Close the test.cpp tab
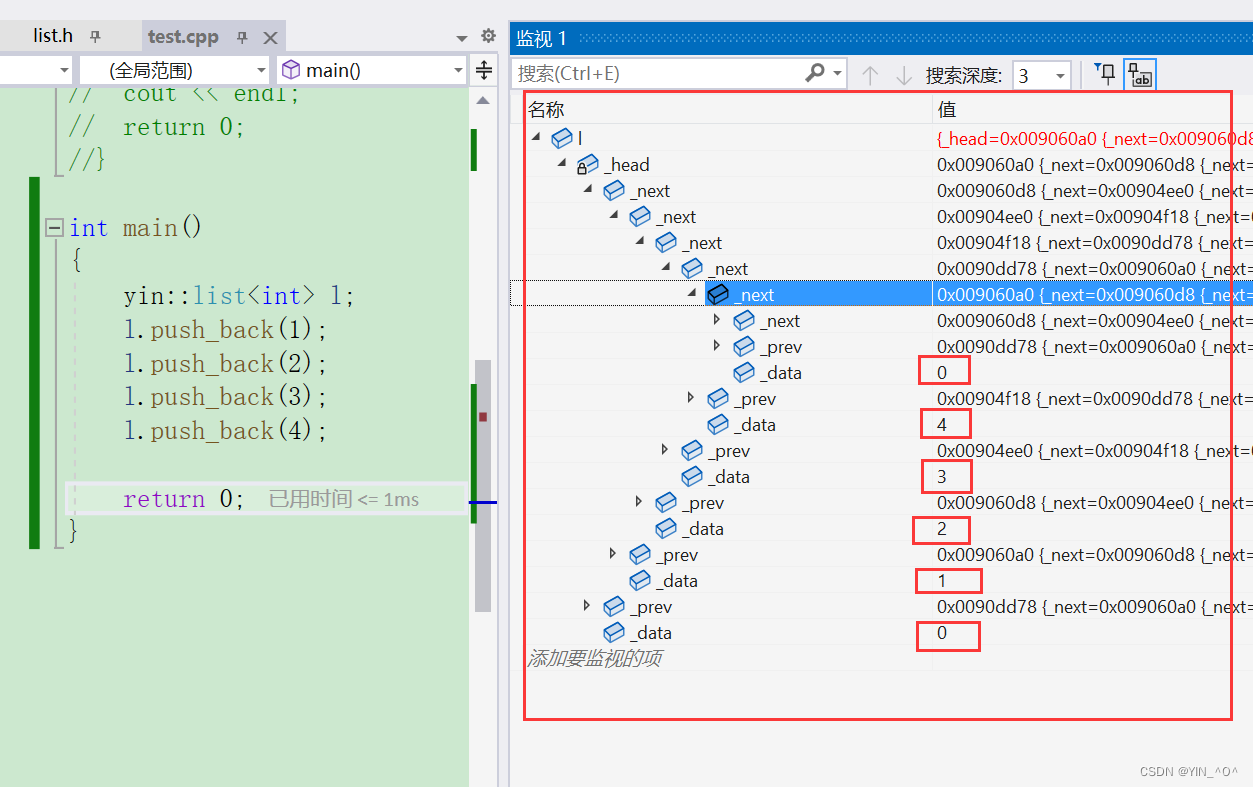This screenshot has width=1253, height=787. 270,37
